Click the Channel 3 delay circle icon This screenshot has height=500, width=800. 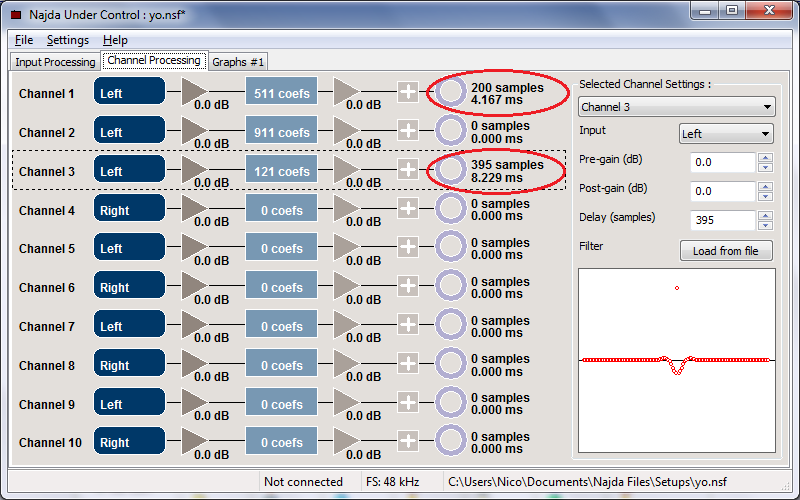coord(451,169)
